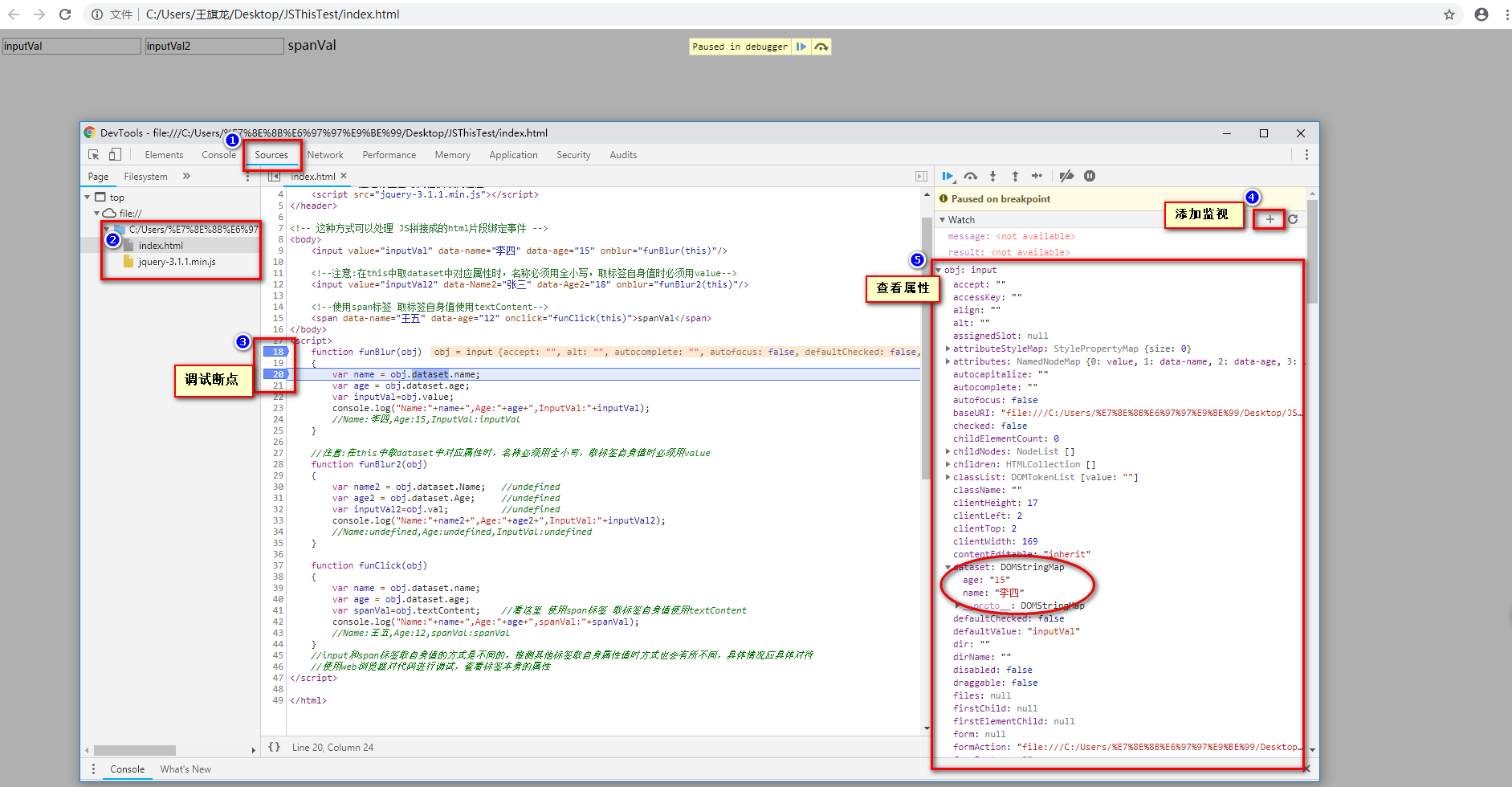Image resolution: width=1512 pixels, height=787 pixels.
Task: Expand attributeStyleMap property
Action: pyautogui.click(x=948, y=349)
